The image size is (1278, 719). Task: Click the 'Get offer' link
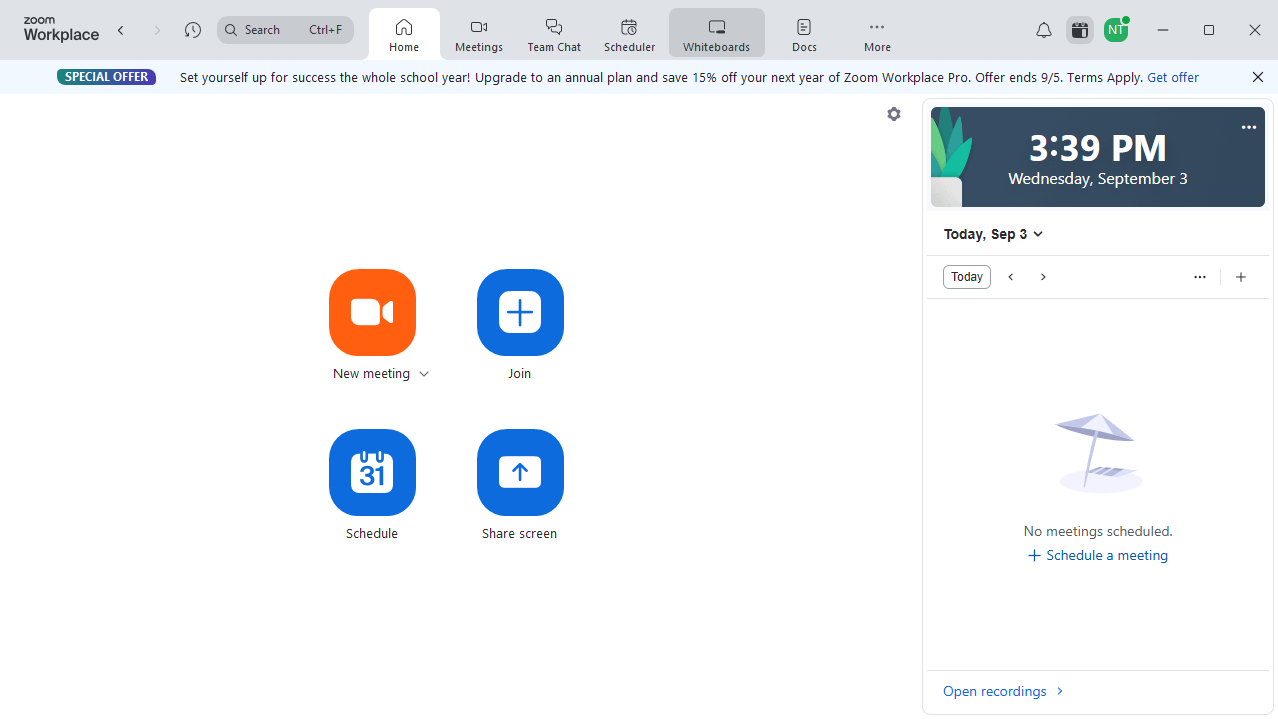pos(1172,76)
